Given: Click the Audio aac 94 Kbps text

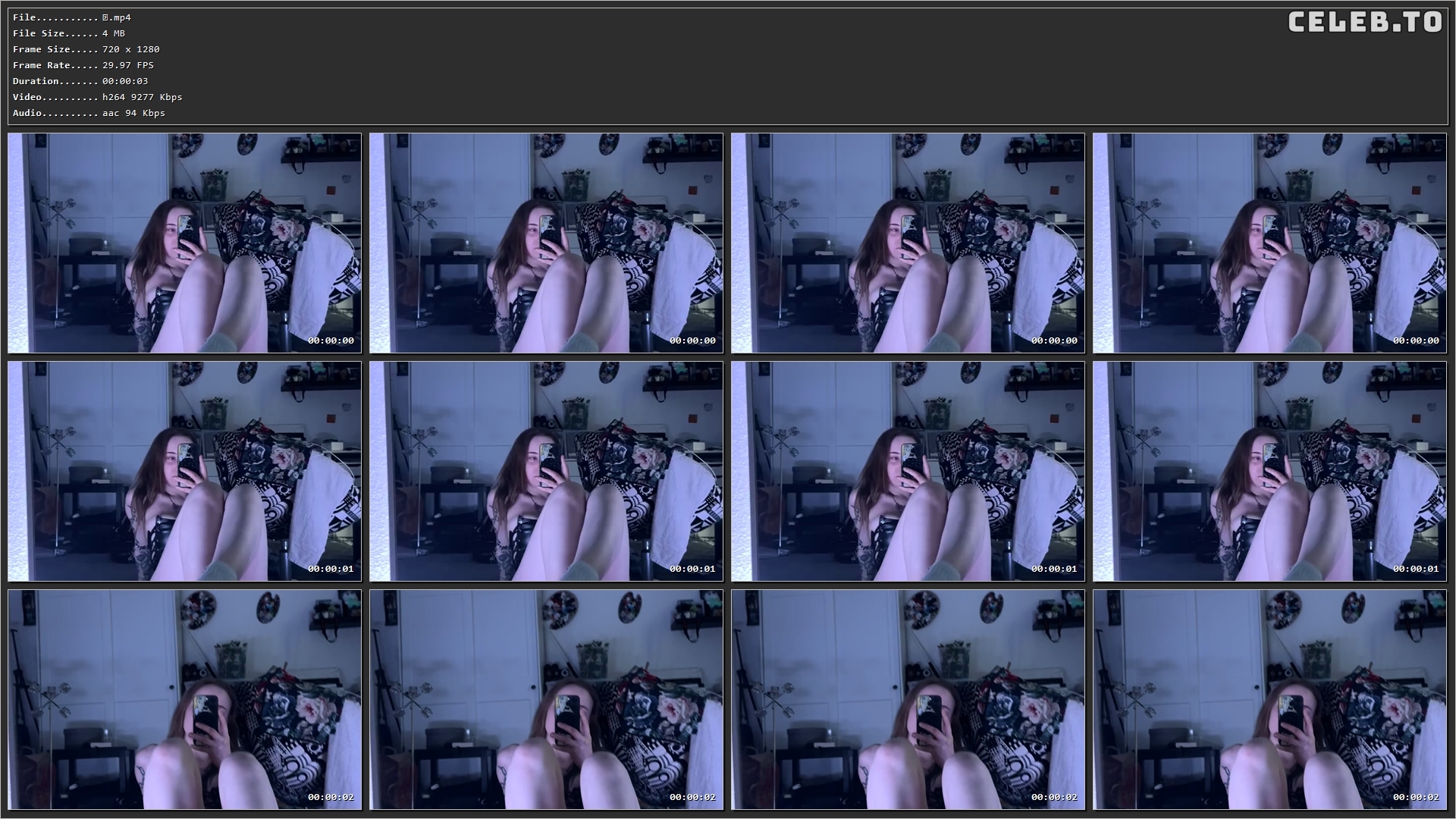Looking at the screenshot, I should click(x=89, y=113).
